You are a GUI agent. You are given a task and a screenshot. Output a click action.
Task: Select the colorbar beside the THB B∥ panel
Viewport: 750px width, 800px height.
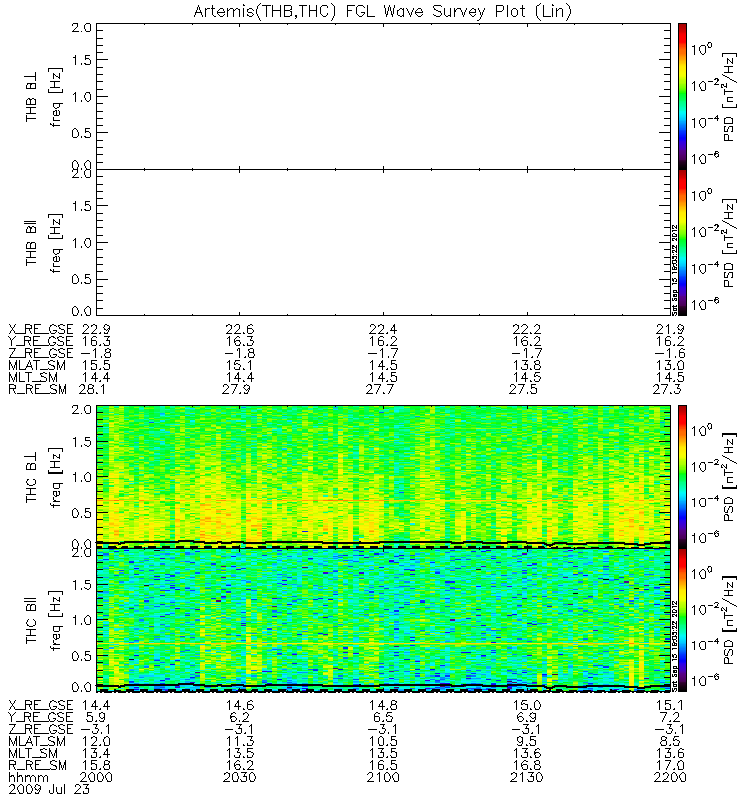(x=682, y=242)
